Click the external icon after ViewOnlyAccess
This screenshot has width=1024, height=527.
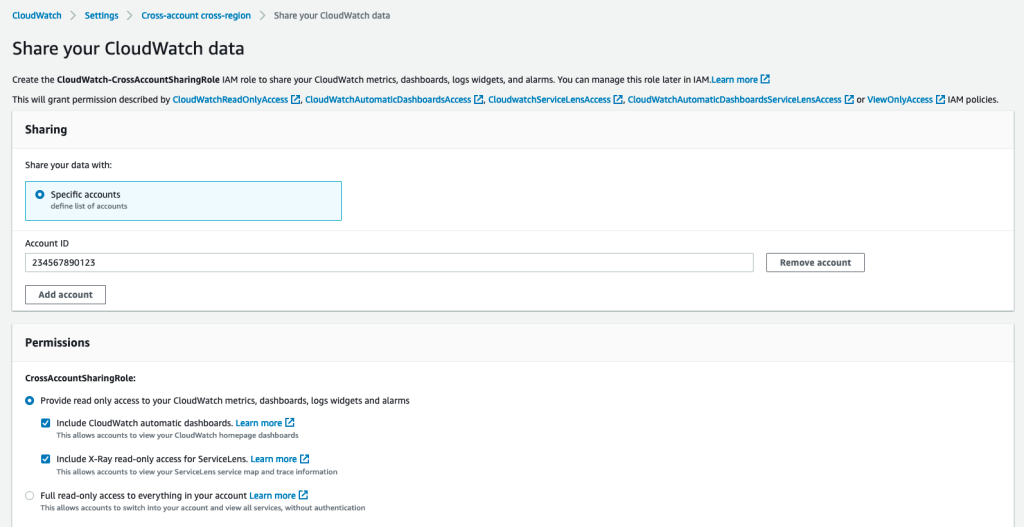tap(940, 100)
